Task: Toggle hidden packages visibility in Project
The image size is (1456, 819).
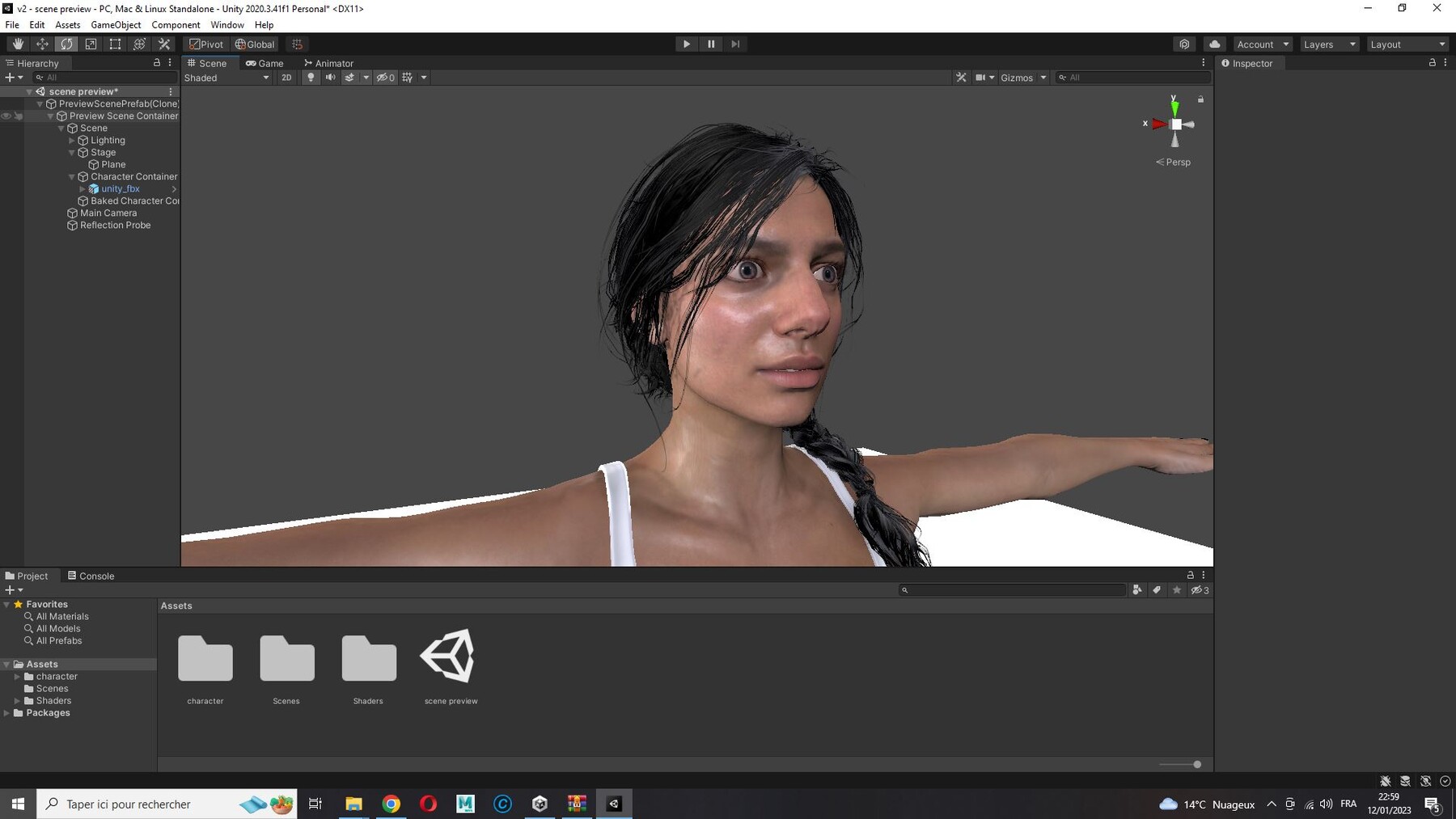Action: [1200, 590]
